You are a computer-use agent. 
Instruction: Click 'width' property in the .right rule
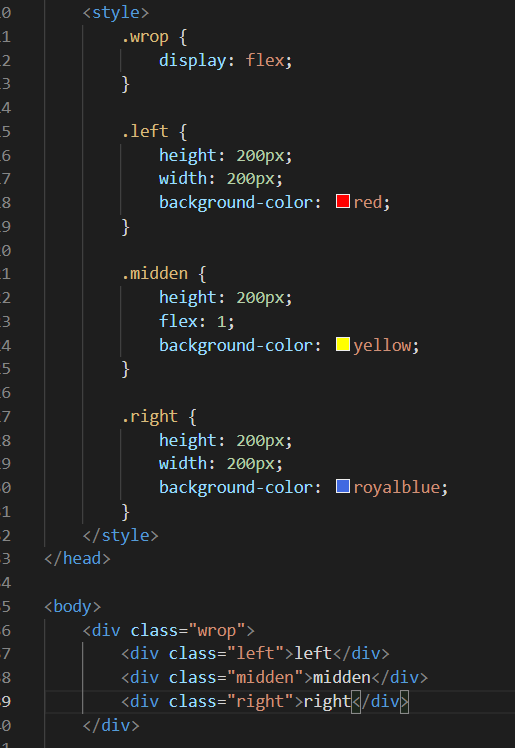pyautogui.click(x=183, y=463)
